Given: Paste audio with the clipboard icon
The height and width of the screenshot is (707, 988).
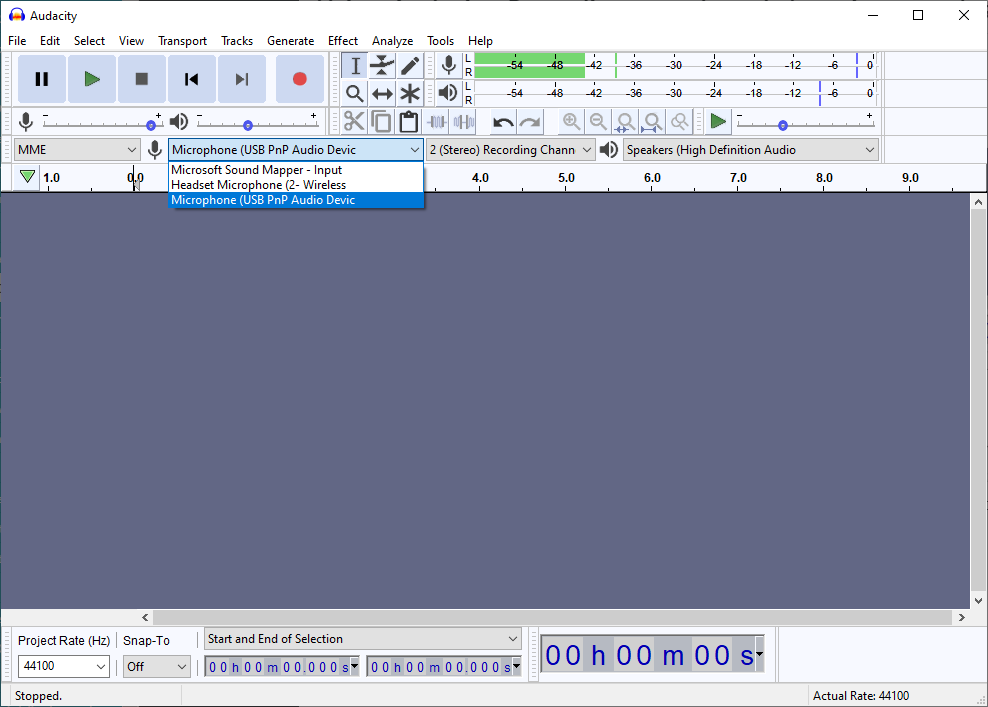Looking at the screenshot, I should (x=409, y=122).
